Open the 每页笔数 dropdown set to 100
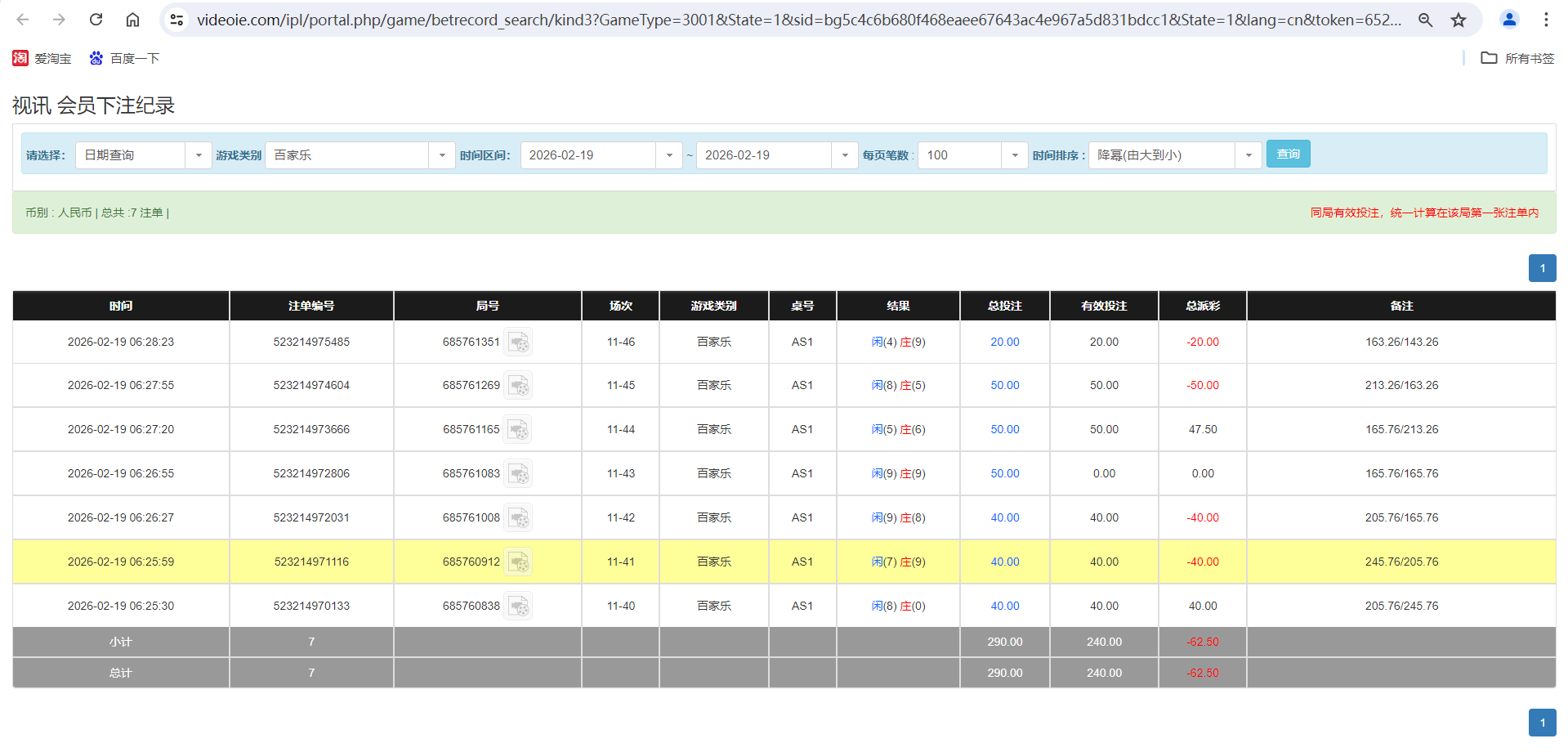The width and height of the screenshot is (1568, 752). coord(1015,154)
